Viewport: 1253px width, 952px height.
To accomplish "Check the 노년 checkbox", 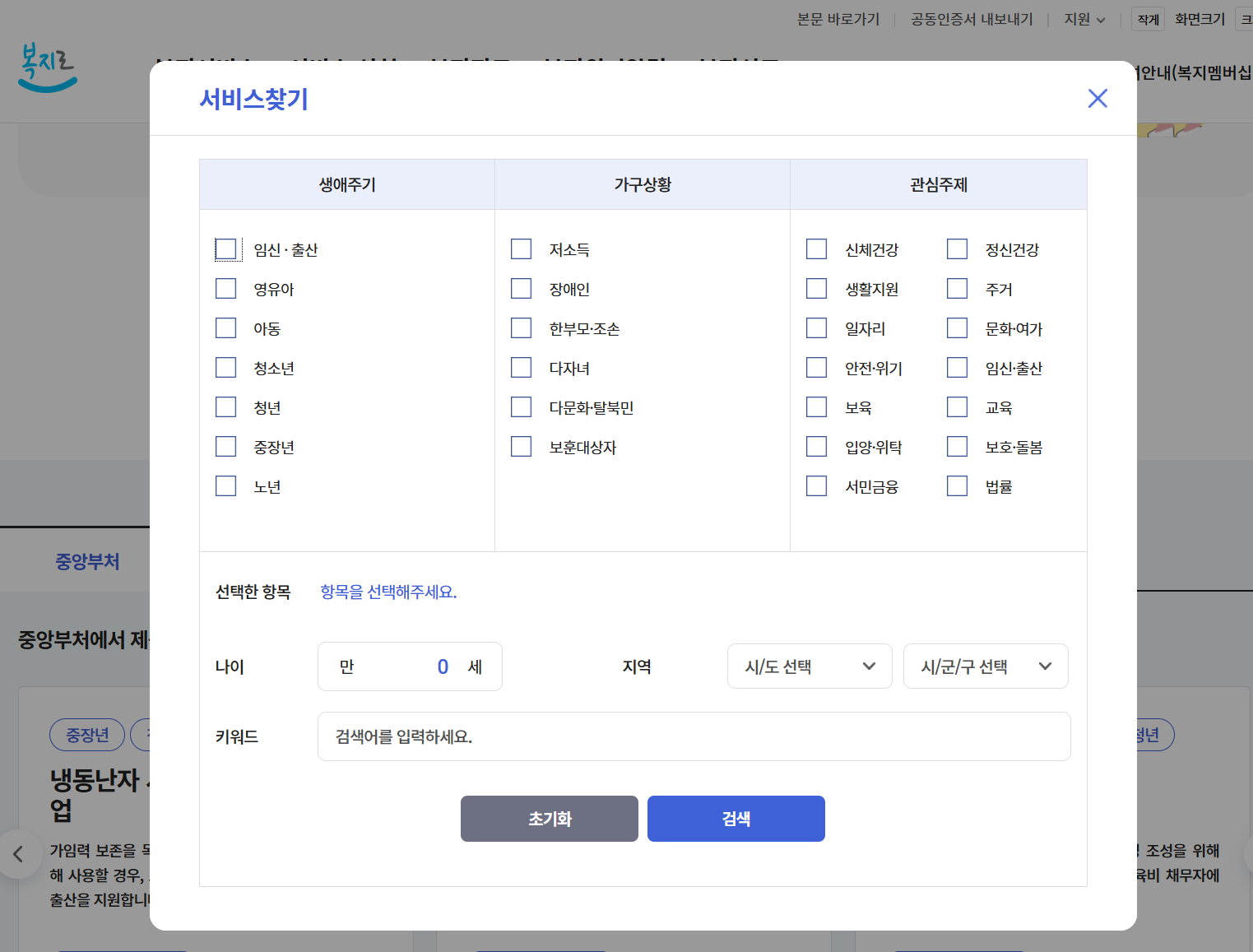I will click(x=226, y=485).
